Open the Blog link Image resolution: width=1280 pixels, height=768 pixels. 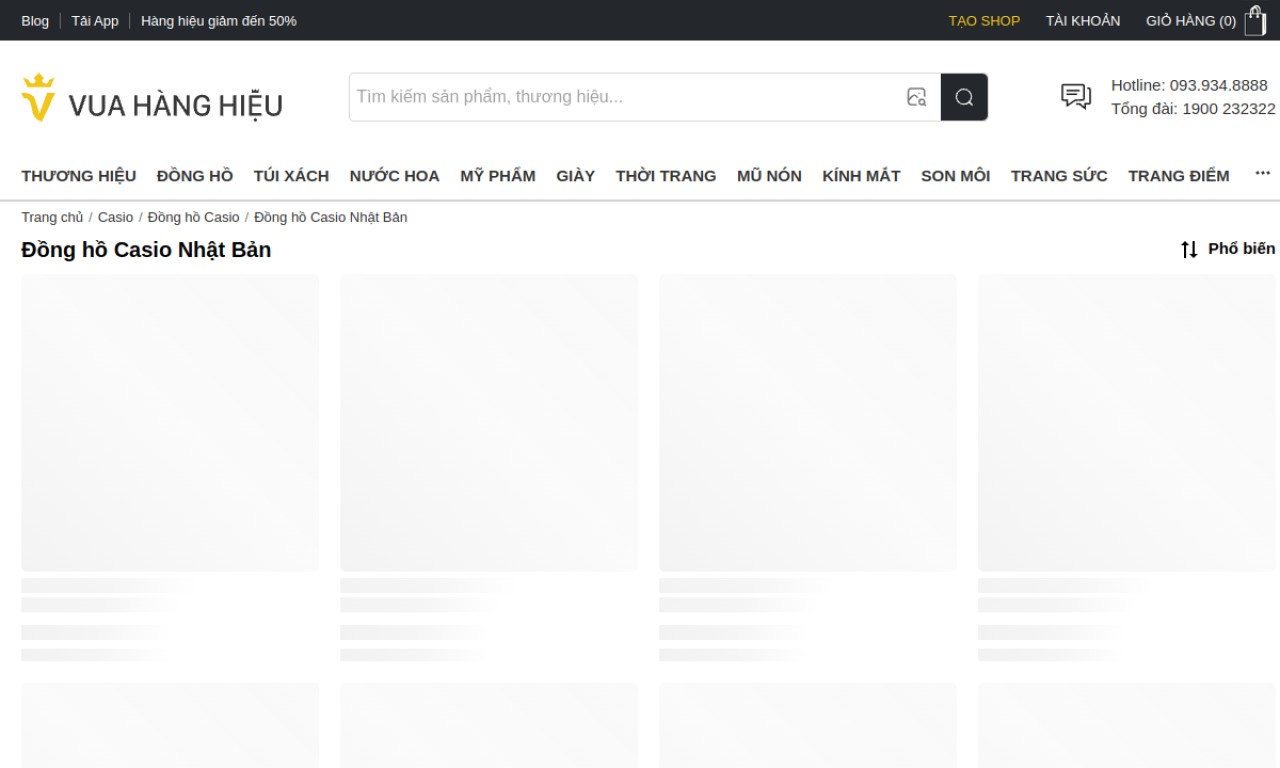pyautogui.click(x=35, y=20)
